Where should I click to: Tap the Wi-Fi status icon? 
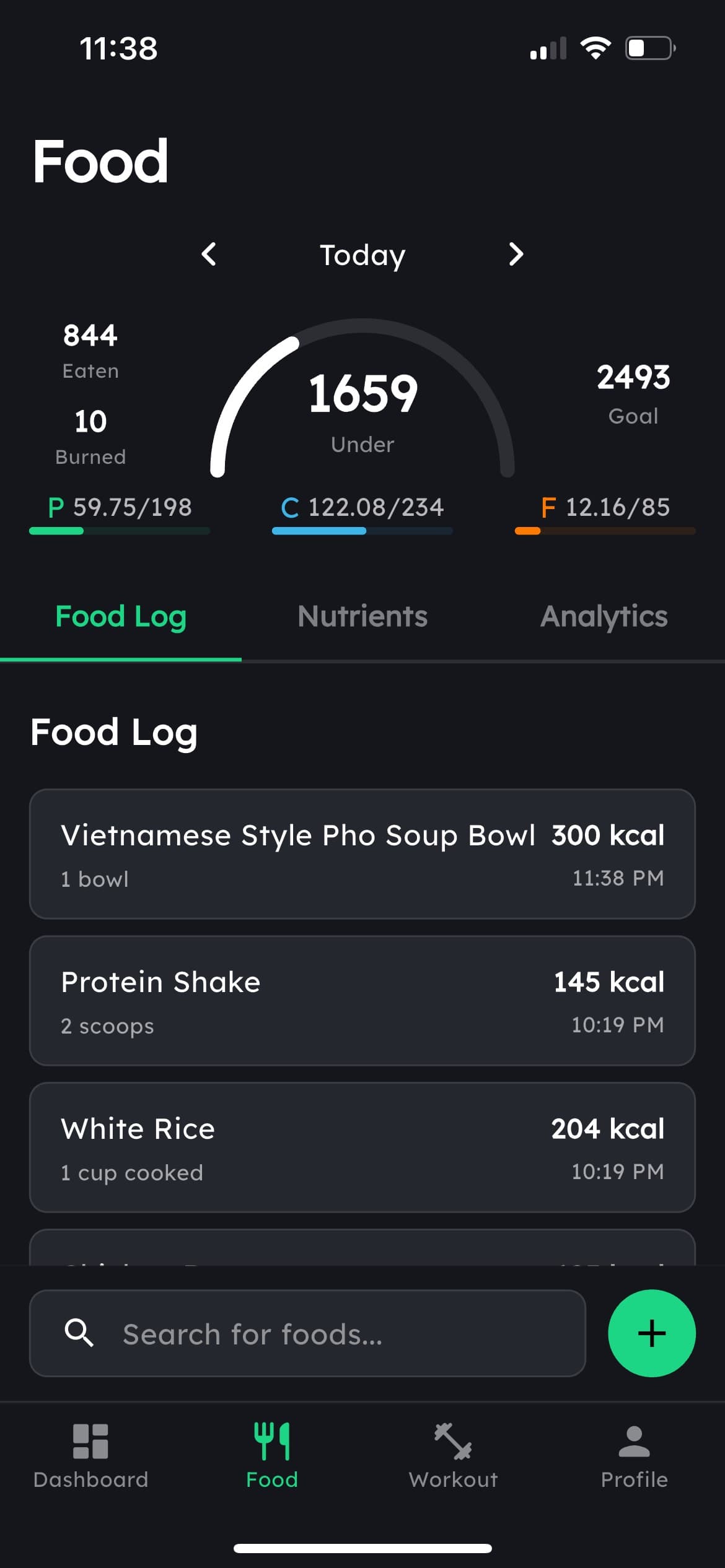595,48
